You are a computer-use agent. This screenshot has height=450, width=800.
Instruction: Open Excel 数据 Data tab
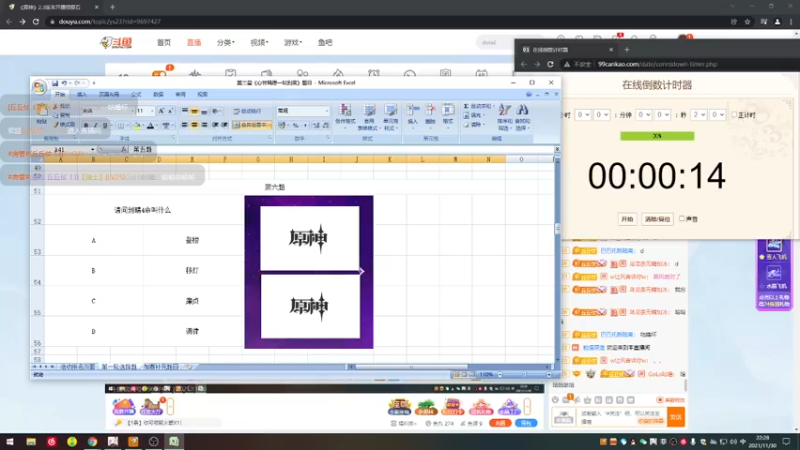[x=158, y=94]
